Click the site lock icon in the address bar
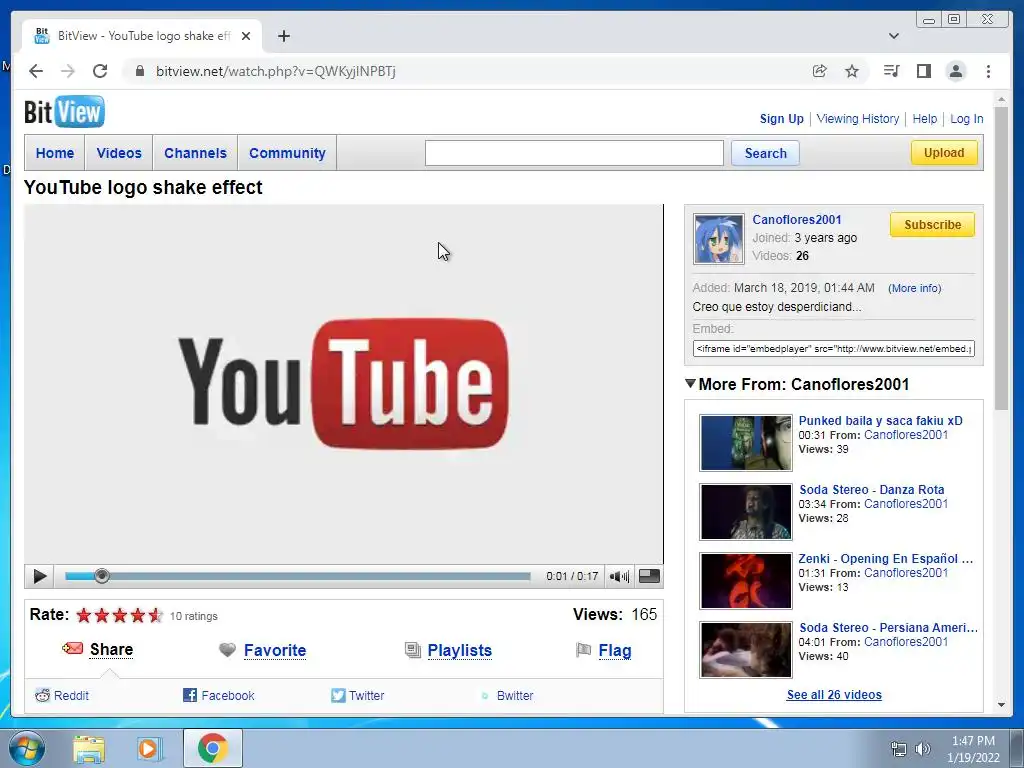This screenshot has height=768, width=1024. [139, 71]
